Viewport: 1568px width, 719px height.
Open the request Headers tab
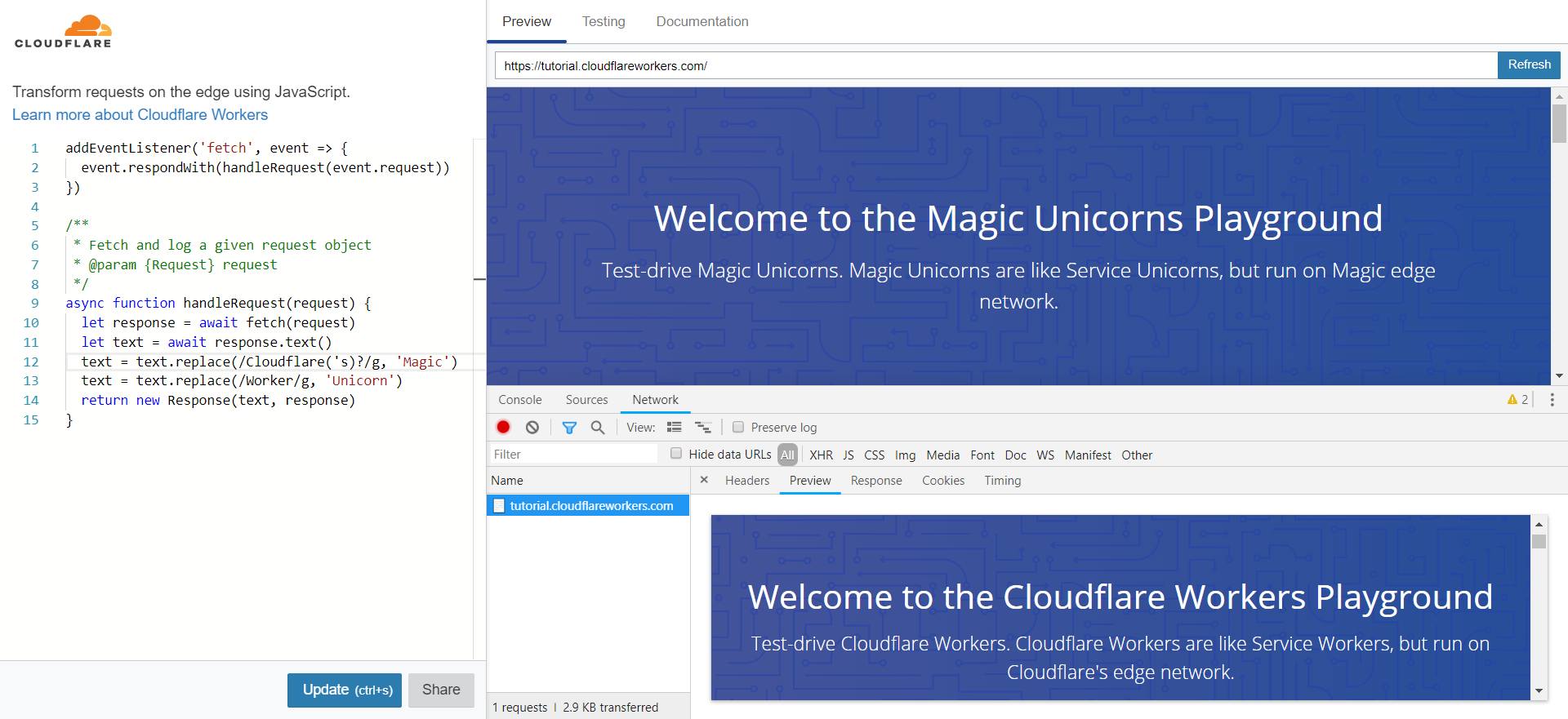tap(747, 481)
